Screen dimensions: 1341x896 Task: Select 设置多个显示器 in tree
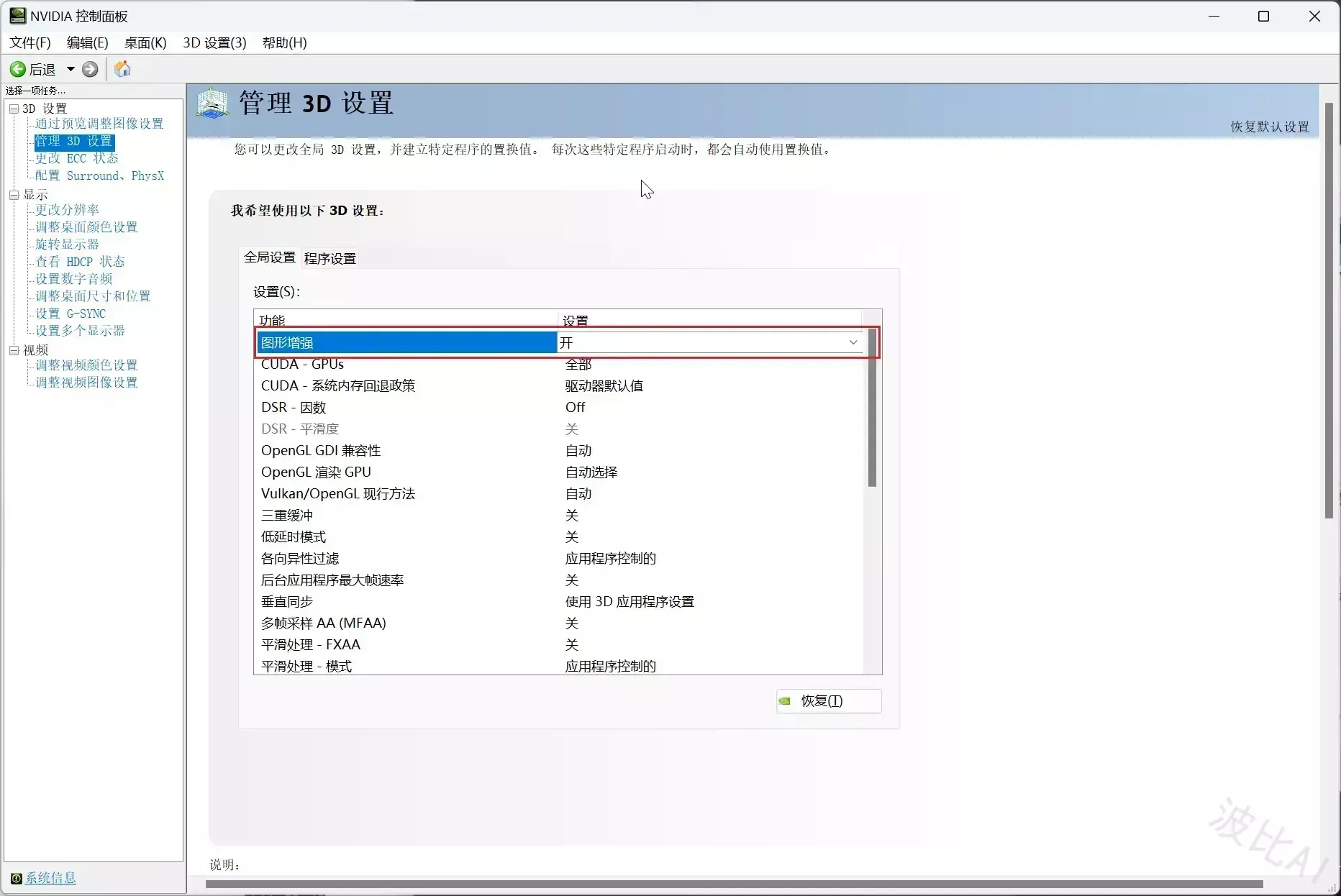80,331
